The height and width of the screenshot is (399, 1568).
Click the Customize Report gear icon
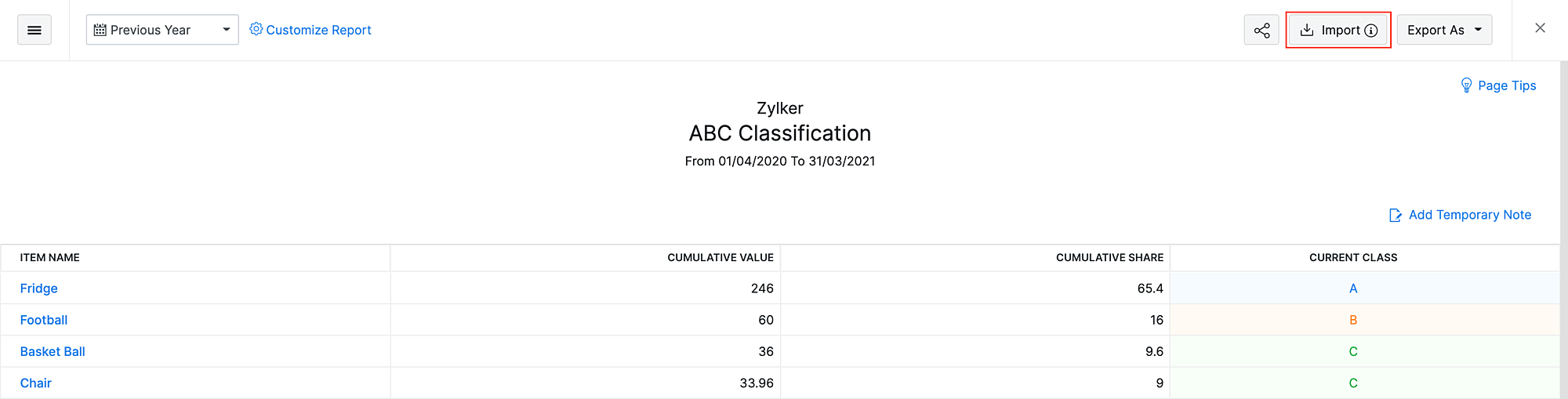coord(256,29)
